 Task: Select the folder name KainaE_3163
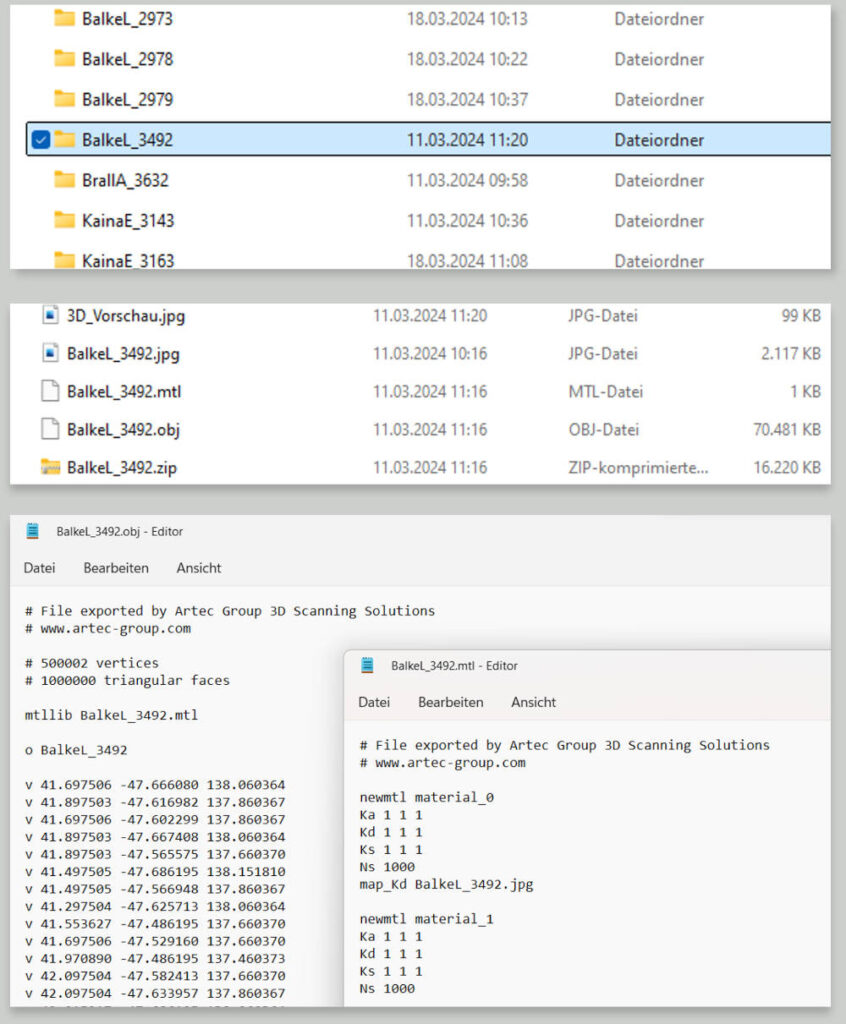pyautogui.click(x=128, y=261)
